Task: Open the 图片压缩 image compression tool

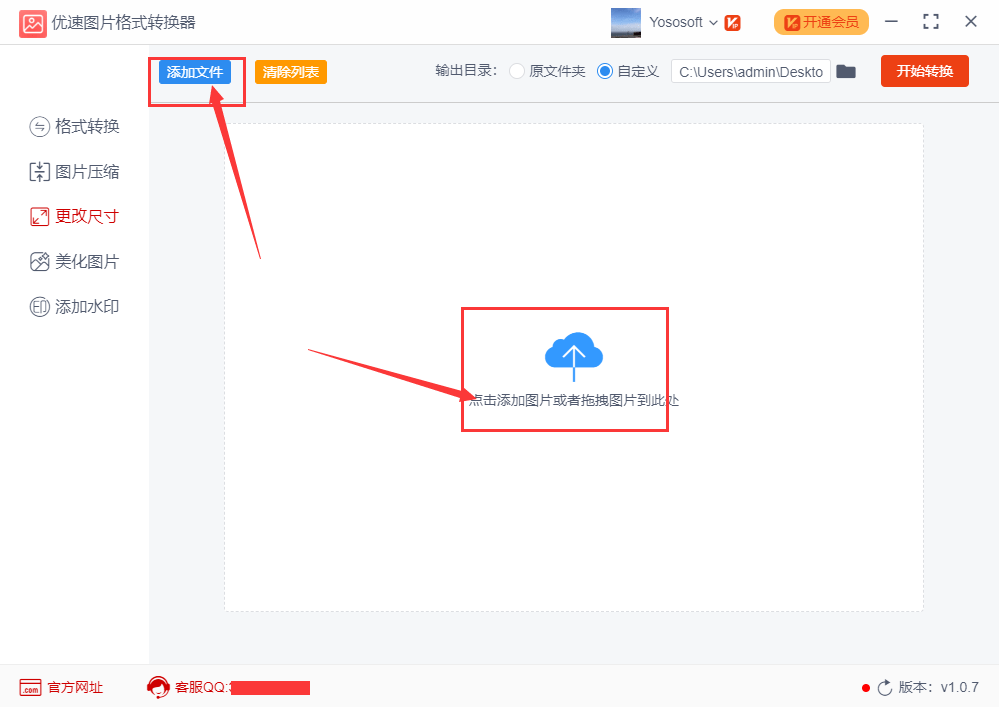Action: pos(74,171)
